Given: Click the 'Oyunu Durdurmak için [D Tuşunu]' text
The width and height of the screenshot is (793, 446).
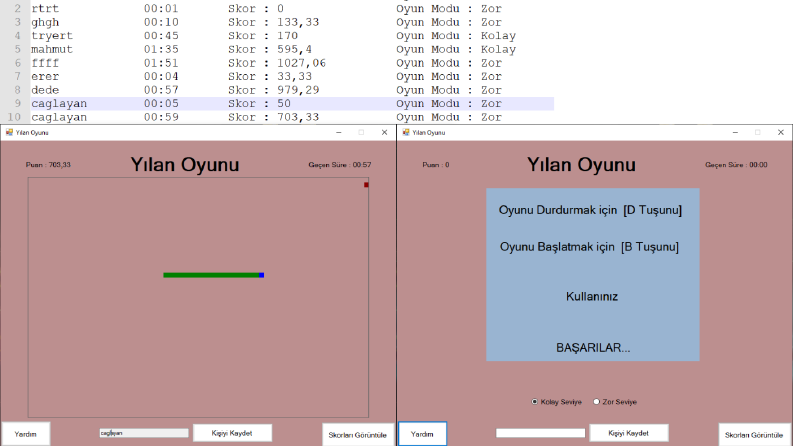Looking at the screenshot, I should [x=590, y=210].
